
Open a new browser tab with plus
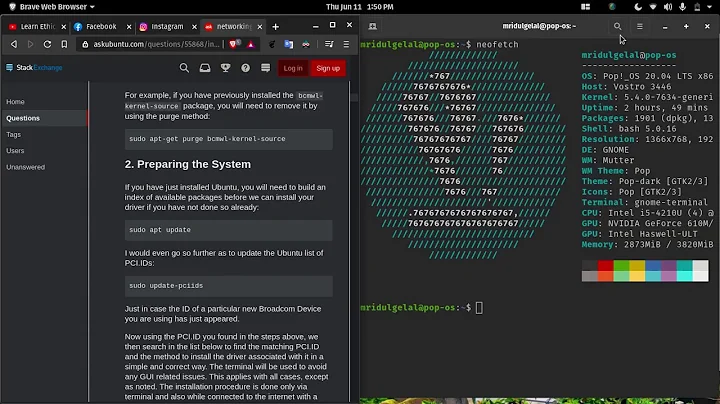pyautogui.click(x=276, y=27)
